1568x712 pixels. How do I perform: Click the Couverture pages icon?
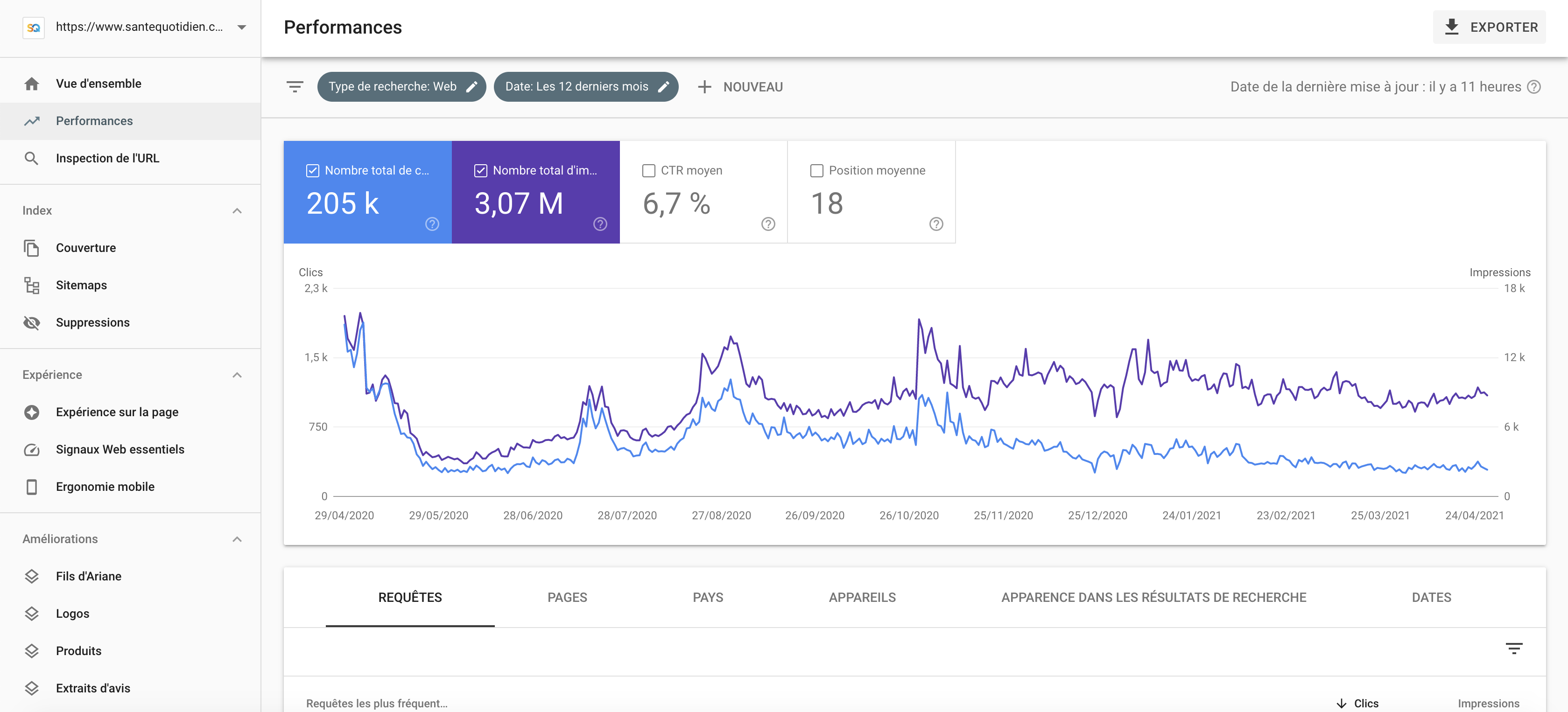click(32, 248)
